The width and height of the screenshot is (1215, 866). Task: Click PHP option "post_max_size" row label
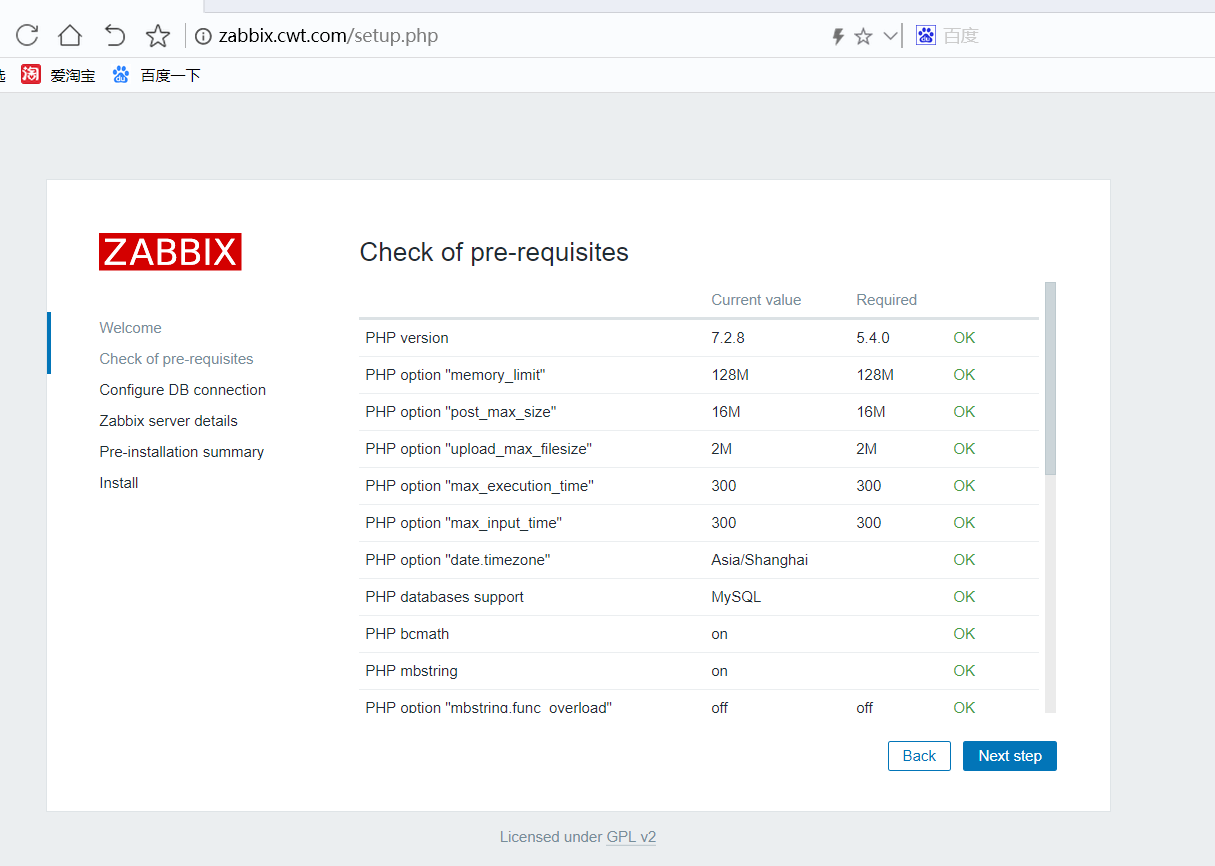click(460, 412)
